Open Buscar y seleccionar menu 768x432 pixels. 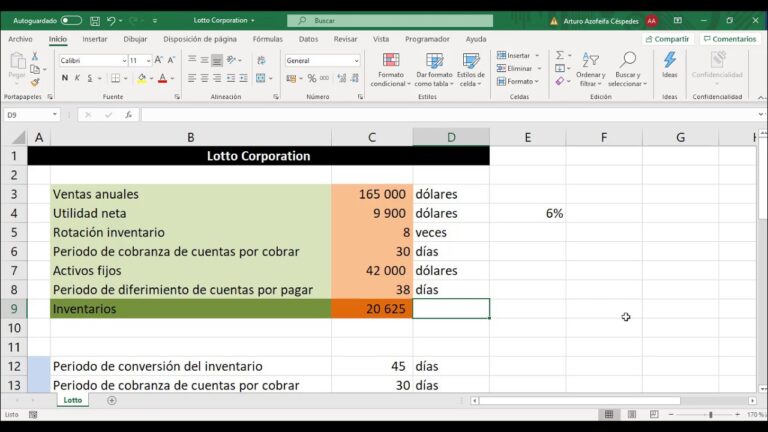click(x=627, y=70)
